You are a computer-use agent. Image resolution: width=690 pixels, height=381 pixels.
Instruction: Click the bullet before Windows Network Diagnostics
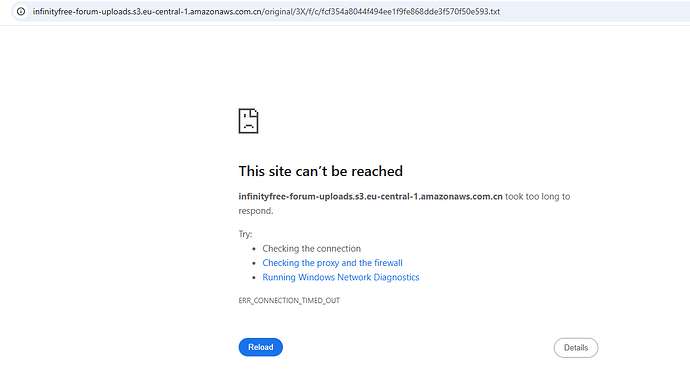point(254,278)
